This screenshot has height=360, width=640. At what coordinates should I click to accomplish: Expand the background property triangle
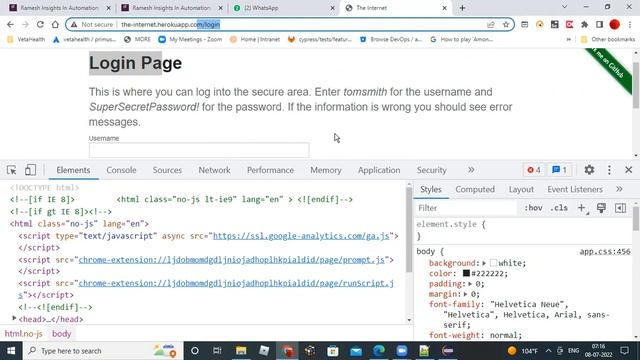click(484, 263)
